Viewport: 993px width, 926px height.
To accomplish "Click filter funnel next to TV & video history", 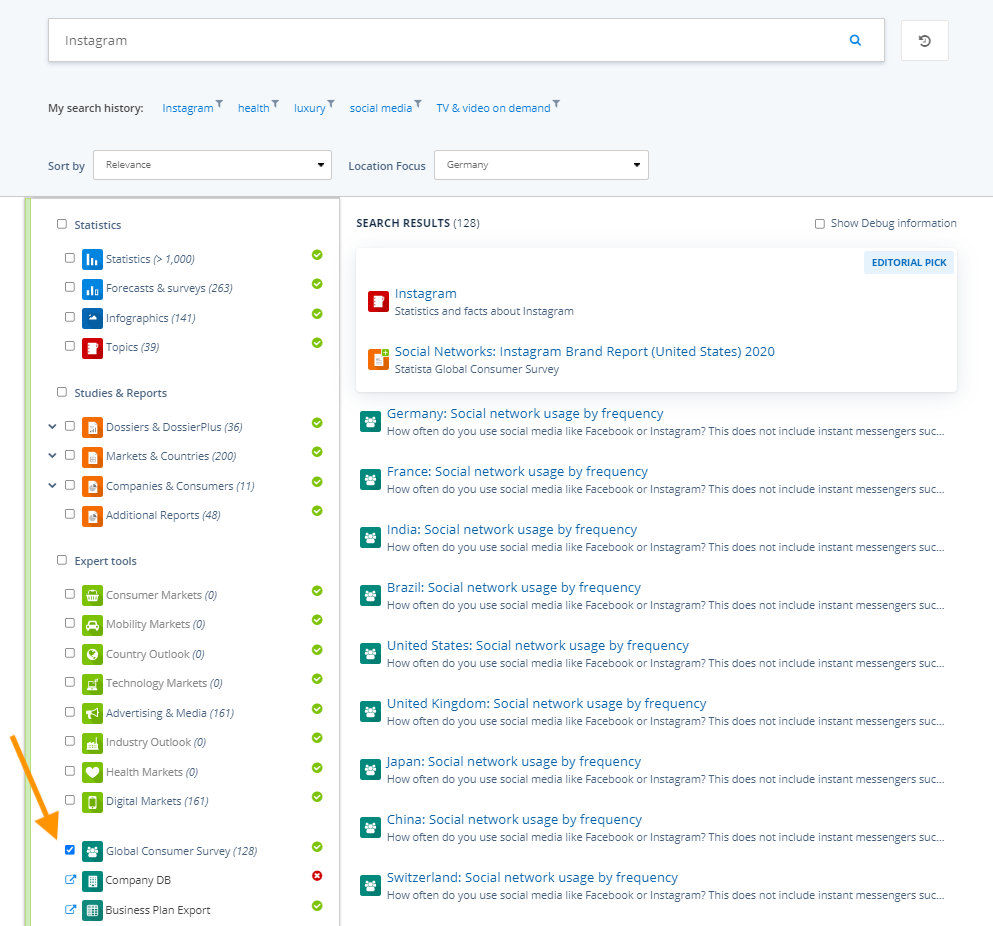I will 556,103.
